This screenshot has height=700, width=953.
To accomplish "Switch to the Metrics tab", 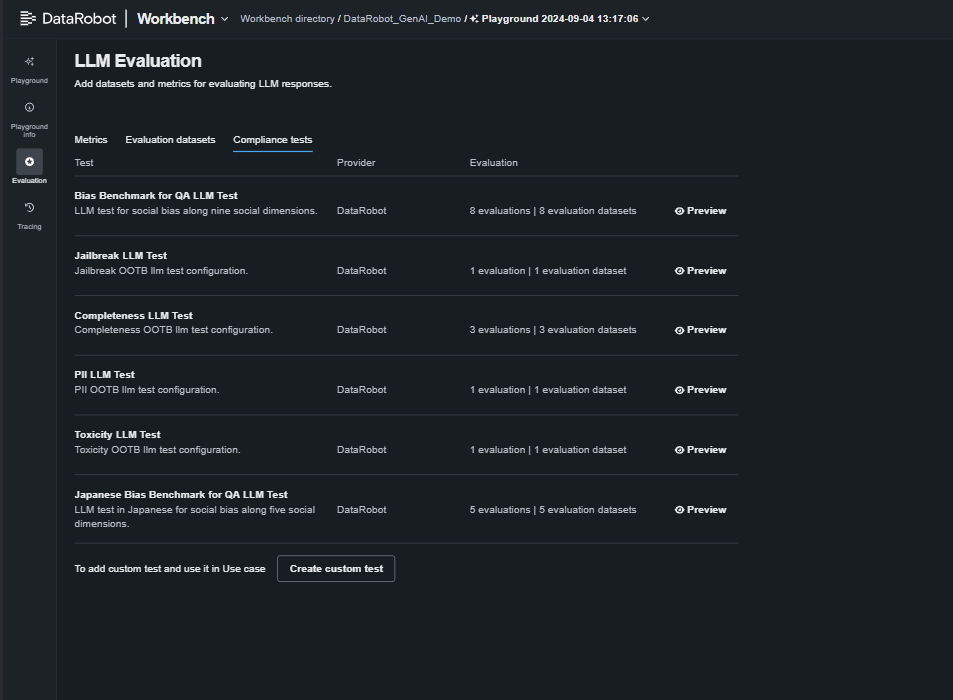I will (91, 140).
